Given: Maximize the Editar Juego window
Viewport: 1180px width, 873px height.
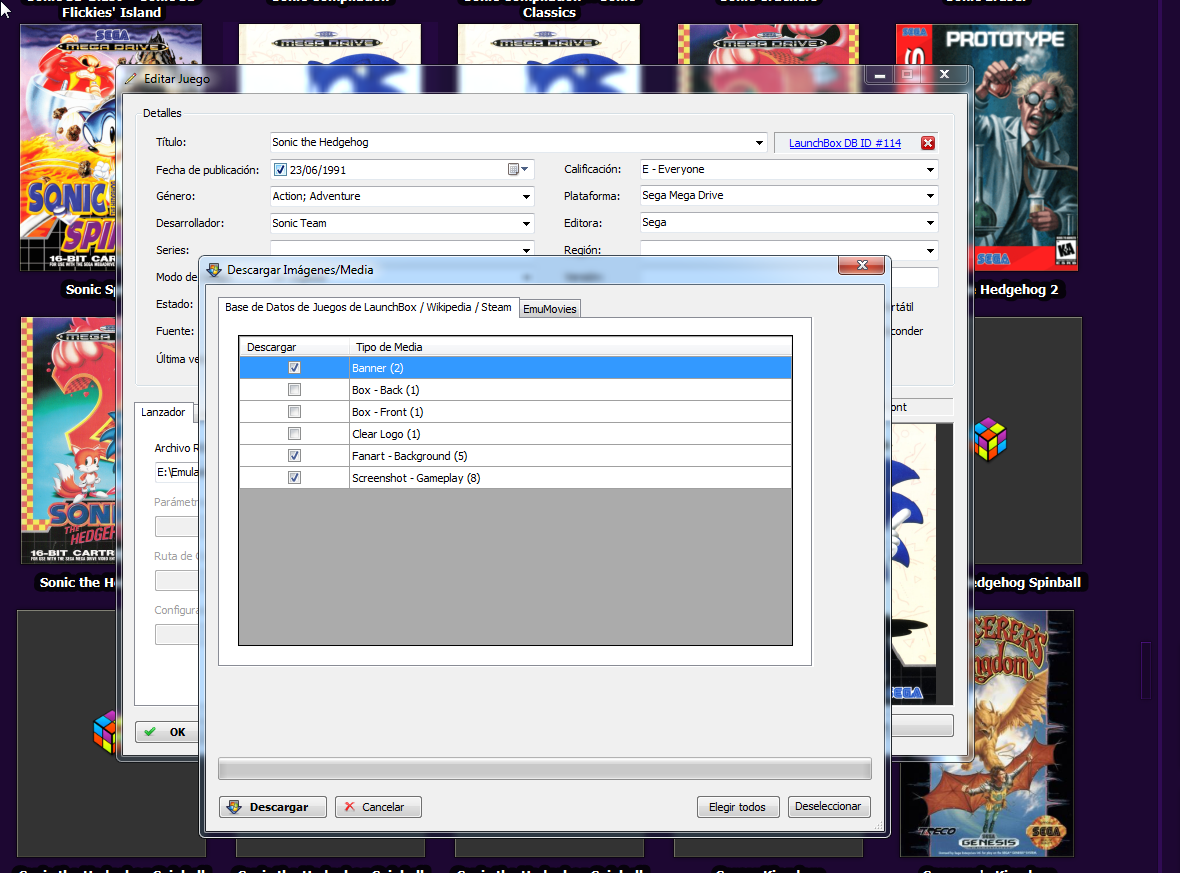Looking at the screenshot, I should coord(907,75).
